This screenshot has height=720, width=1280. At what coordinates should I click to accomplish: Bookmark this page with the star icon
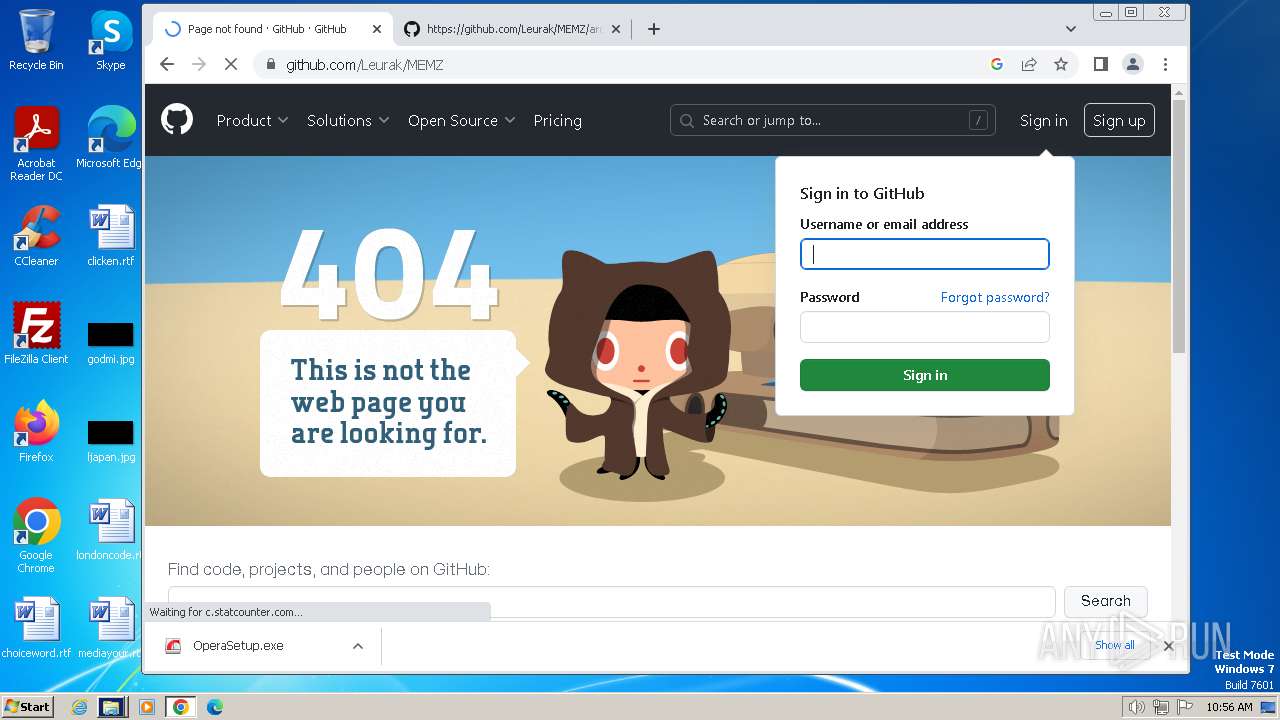pyautogui.click(x=1061, y=64)
